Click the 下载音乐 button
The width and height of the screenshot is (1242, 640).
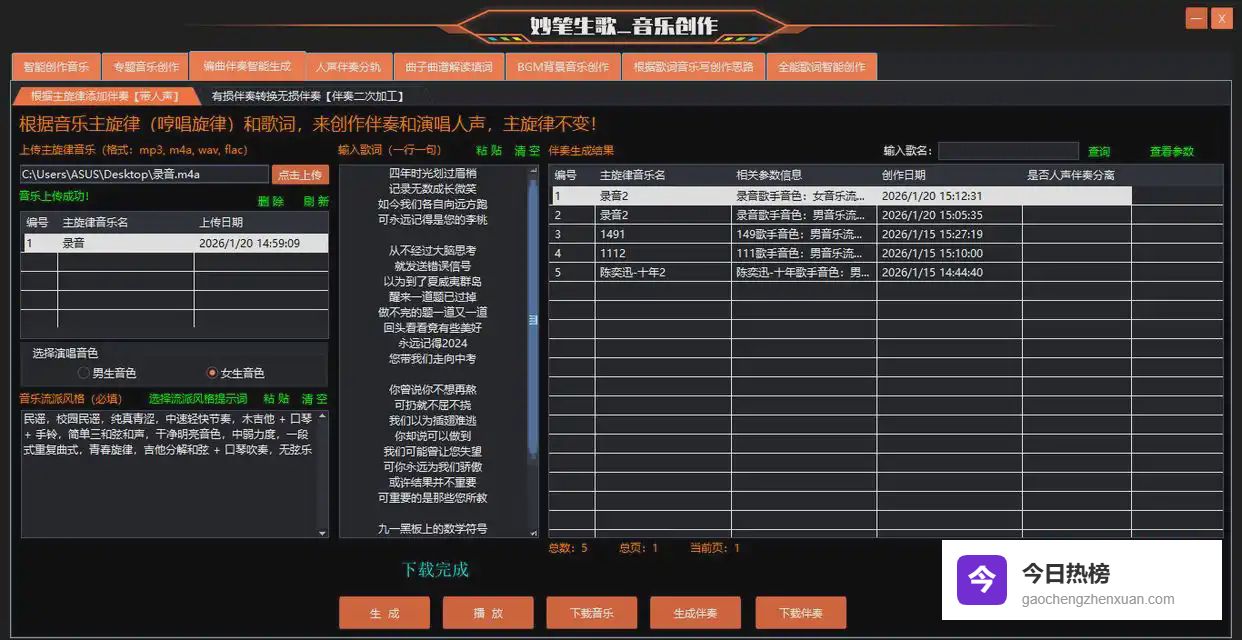tap(592, 613)
